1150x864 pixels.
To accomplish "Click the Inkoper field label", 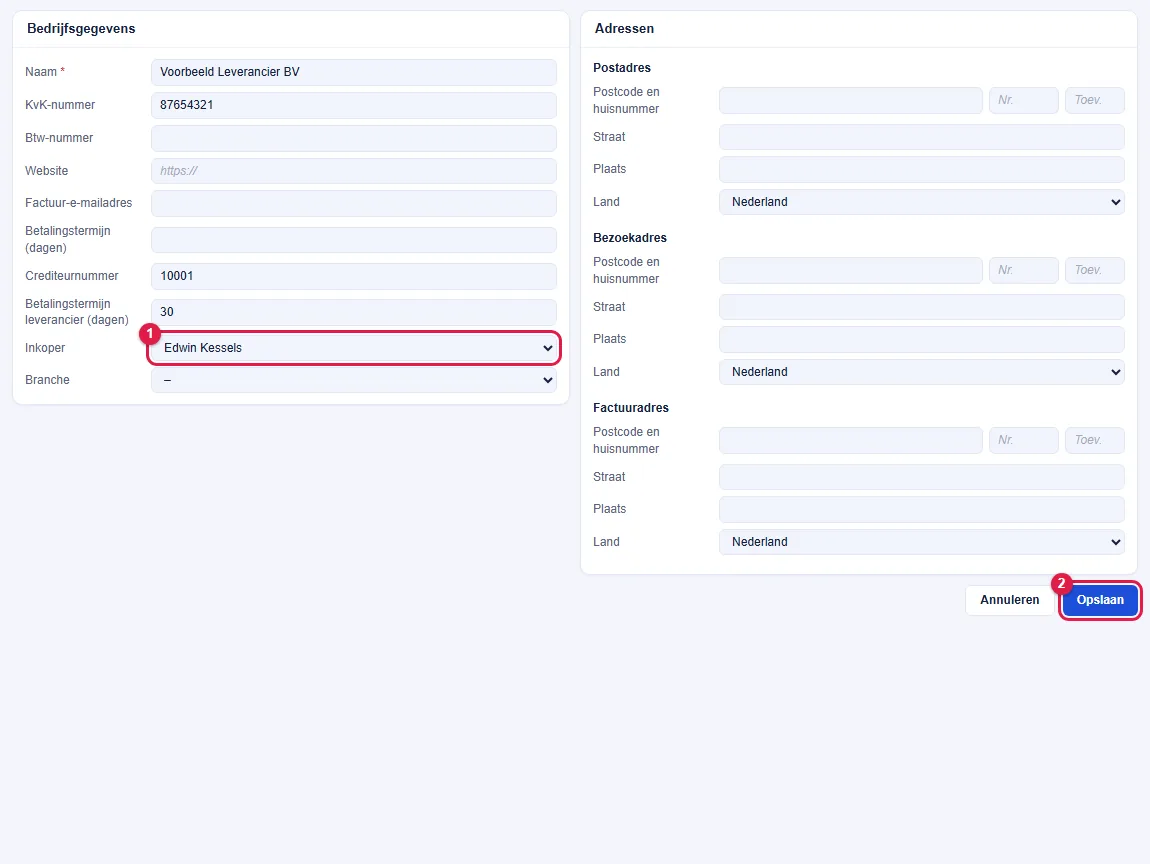I will click(x=45, y=348).
